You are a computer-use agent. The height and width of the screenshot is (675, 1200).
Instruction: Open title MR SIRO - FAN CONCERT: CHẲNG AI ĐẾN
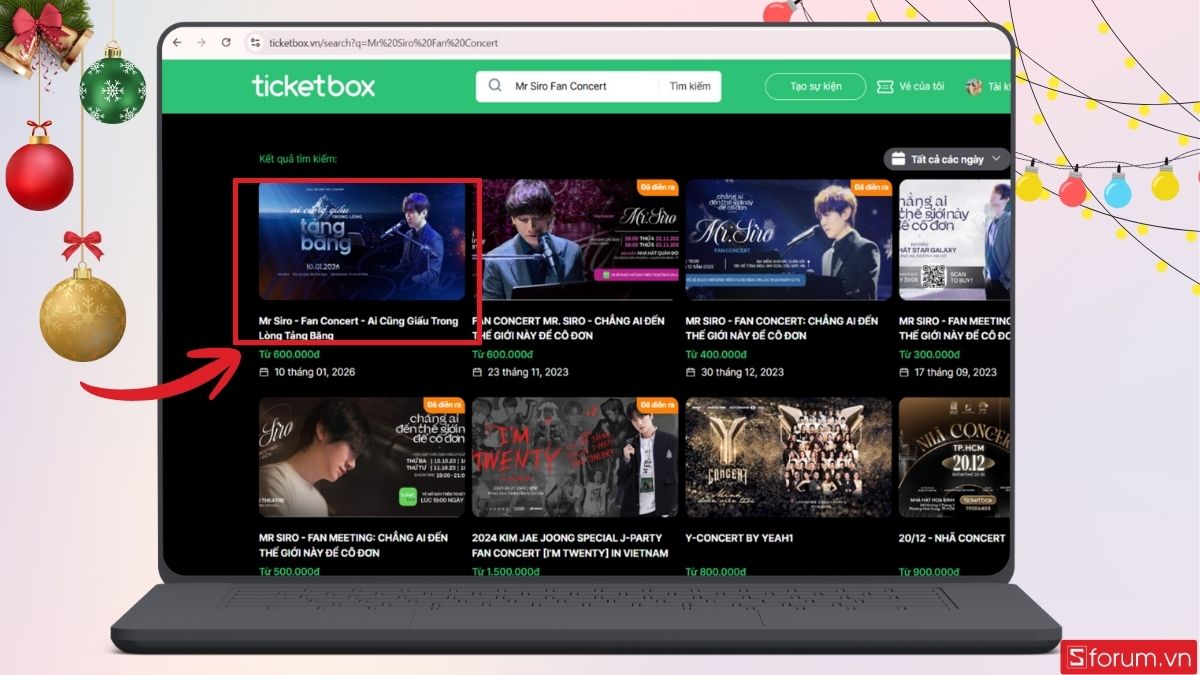782,328
